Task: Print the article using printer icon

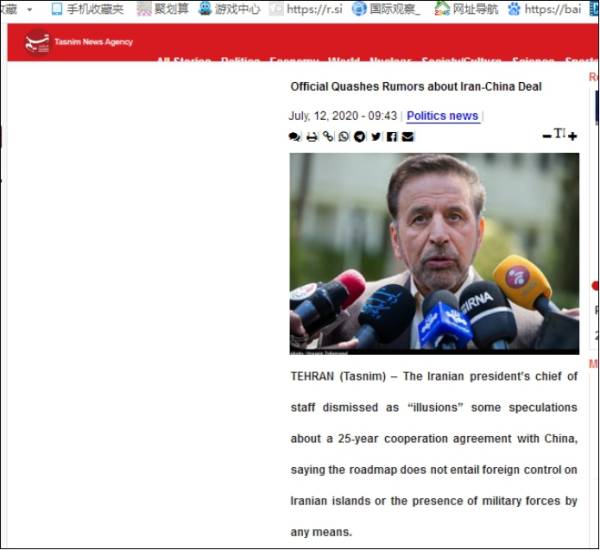Action: 312,137
